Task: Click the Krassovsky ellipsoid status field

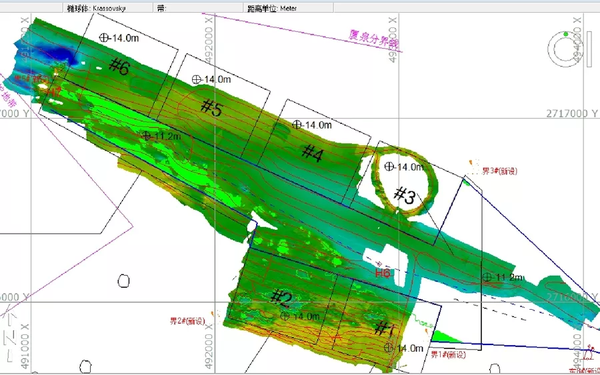Action: (108, 8)
